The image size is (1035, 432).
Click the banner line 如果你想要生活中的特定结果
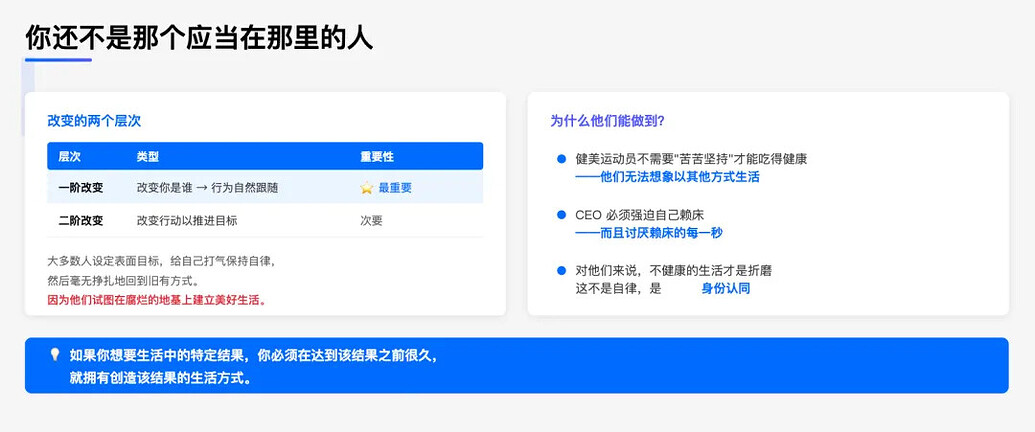coord(253,355)
